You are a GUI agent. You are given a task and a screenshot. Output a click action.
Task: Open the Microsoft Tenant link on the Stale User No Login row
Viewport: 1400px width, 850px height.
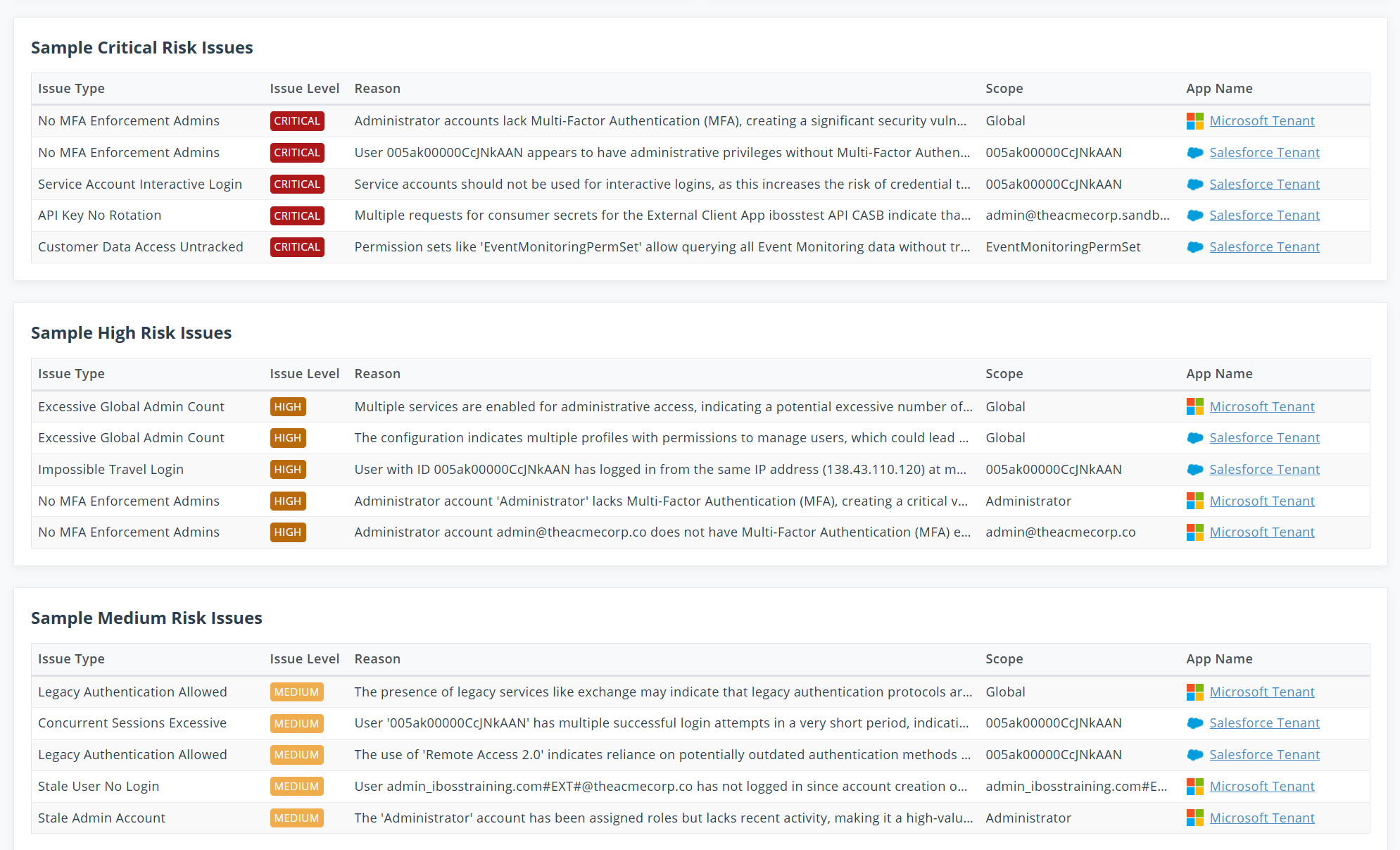pos(1262,786)
